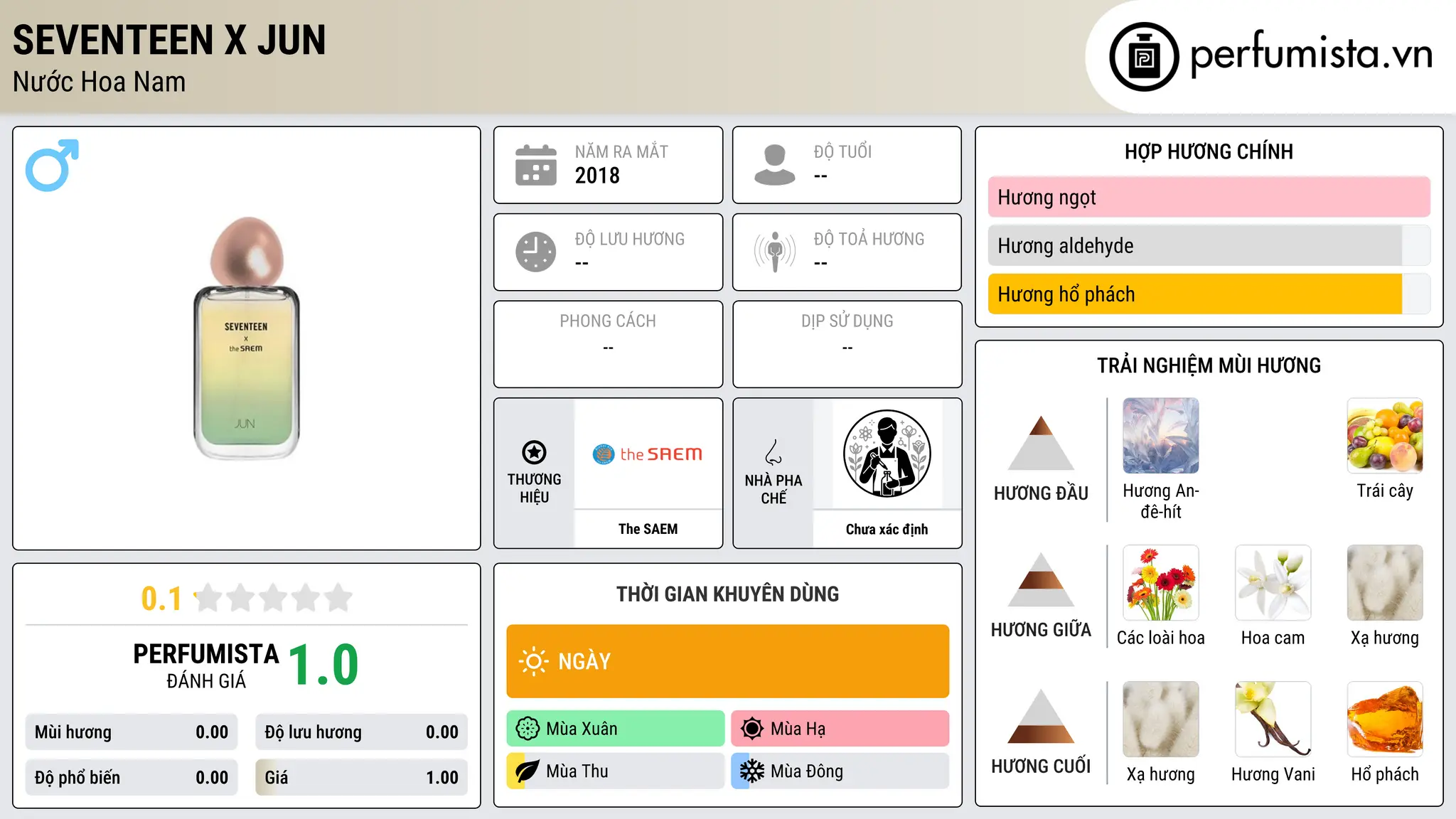
Task: Click the perfumer illustration icon
Action: pos(887,454)
